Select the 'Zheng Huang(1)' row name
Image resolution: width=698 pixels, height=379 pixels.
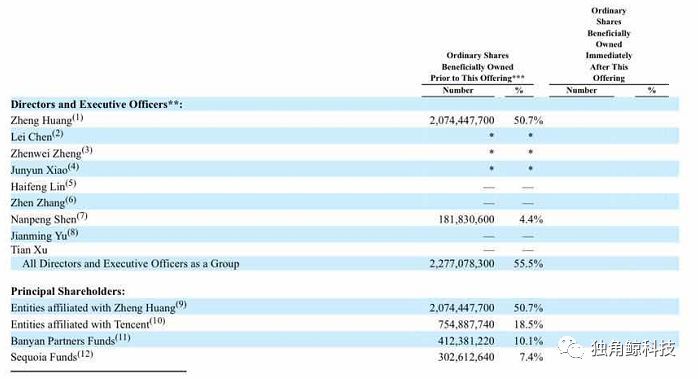tap(47, 119)
